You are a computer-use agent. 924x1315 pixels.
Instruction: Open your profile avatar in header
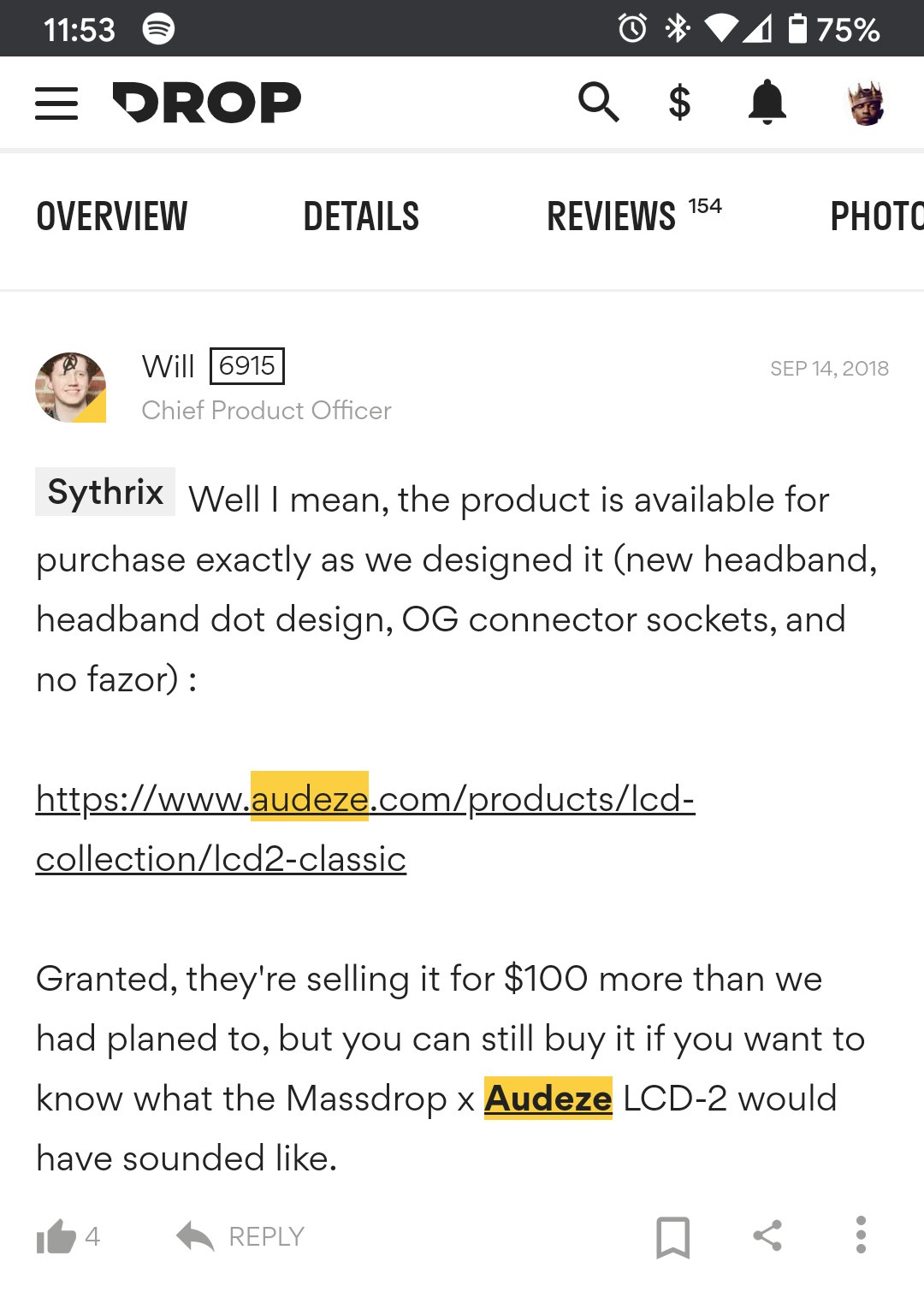866,104
